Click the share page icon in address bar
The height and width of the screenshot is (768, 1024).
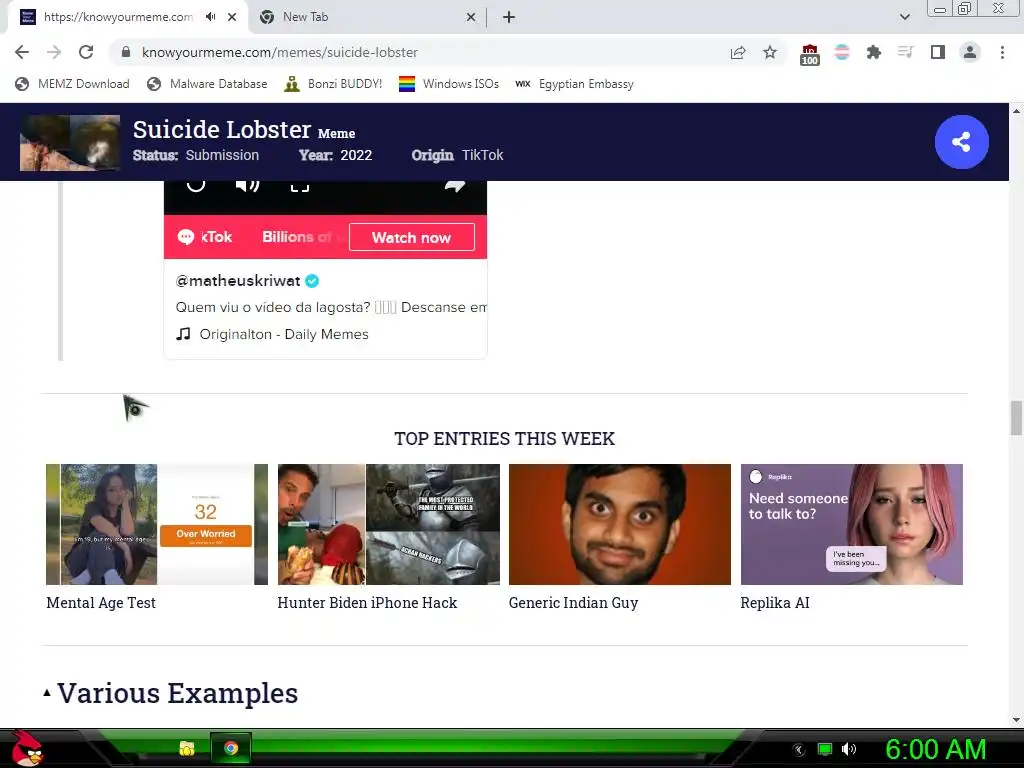point(738,52)
